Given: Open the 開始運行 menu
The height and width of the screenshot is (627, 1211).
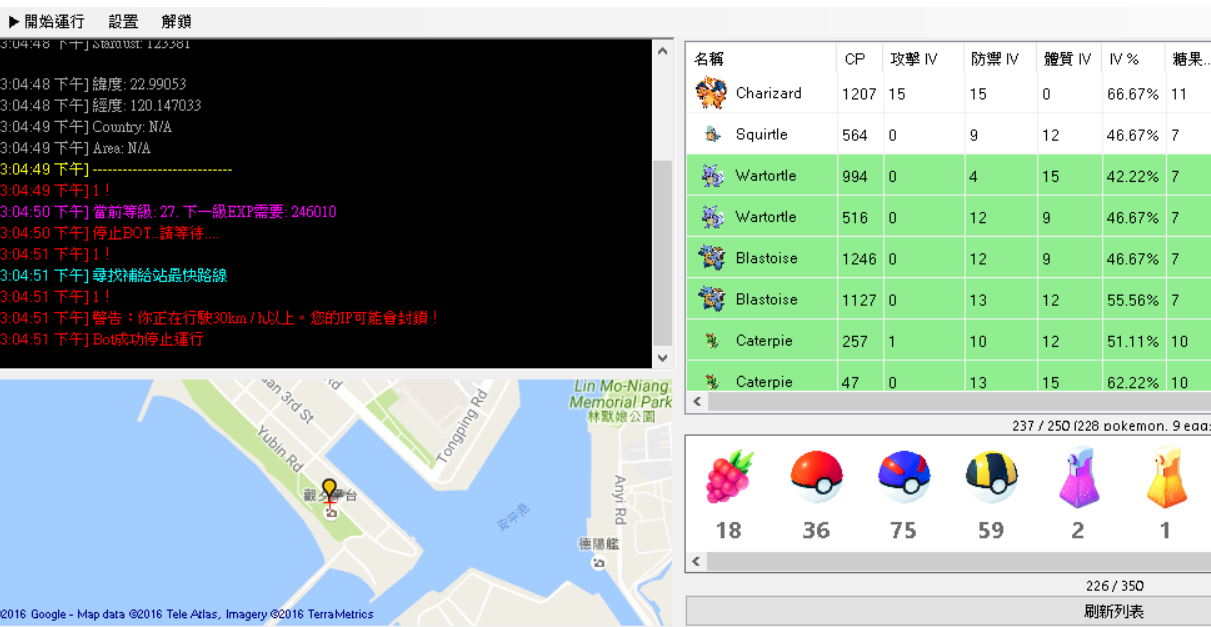Looking at the screenshot, I should pos(47,21).
